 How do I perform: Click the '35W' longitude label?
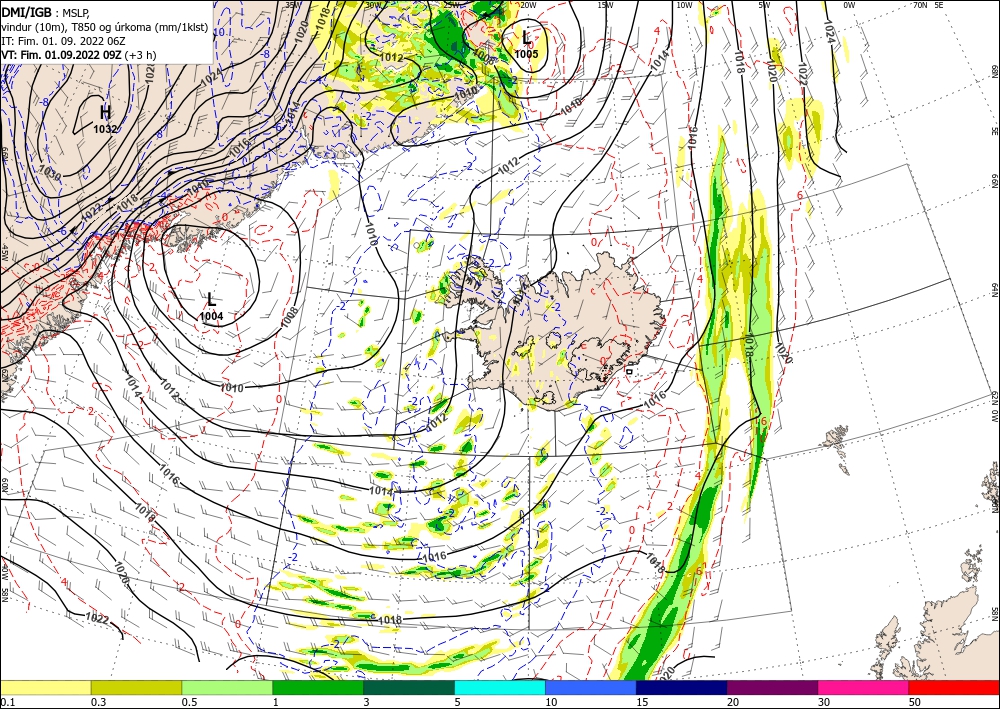(x=293, y=5)
